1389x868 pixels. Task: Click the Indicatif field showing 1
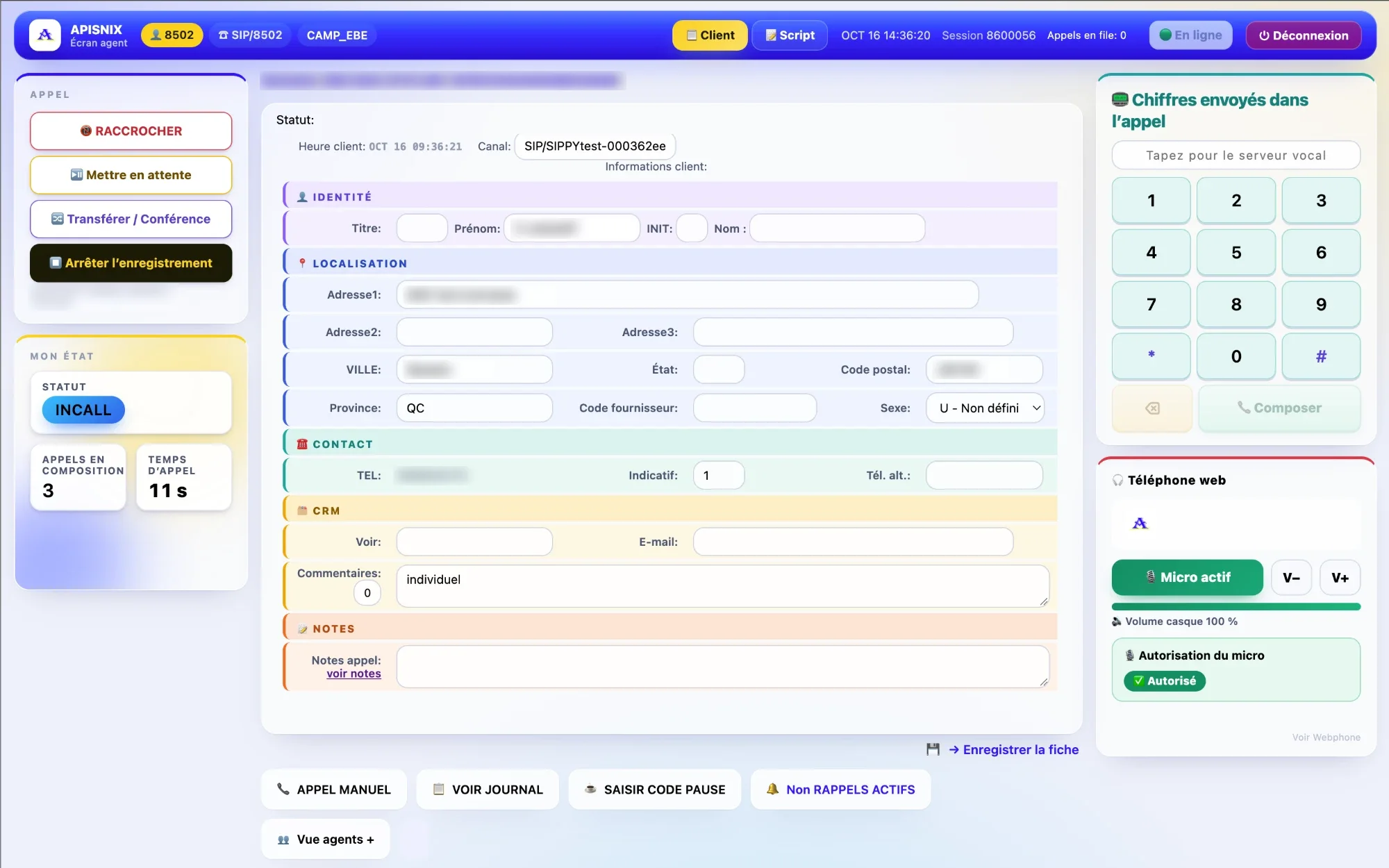click(718, 475)
